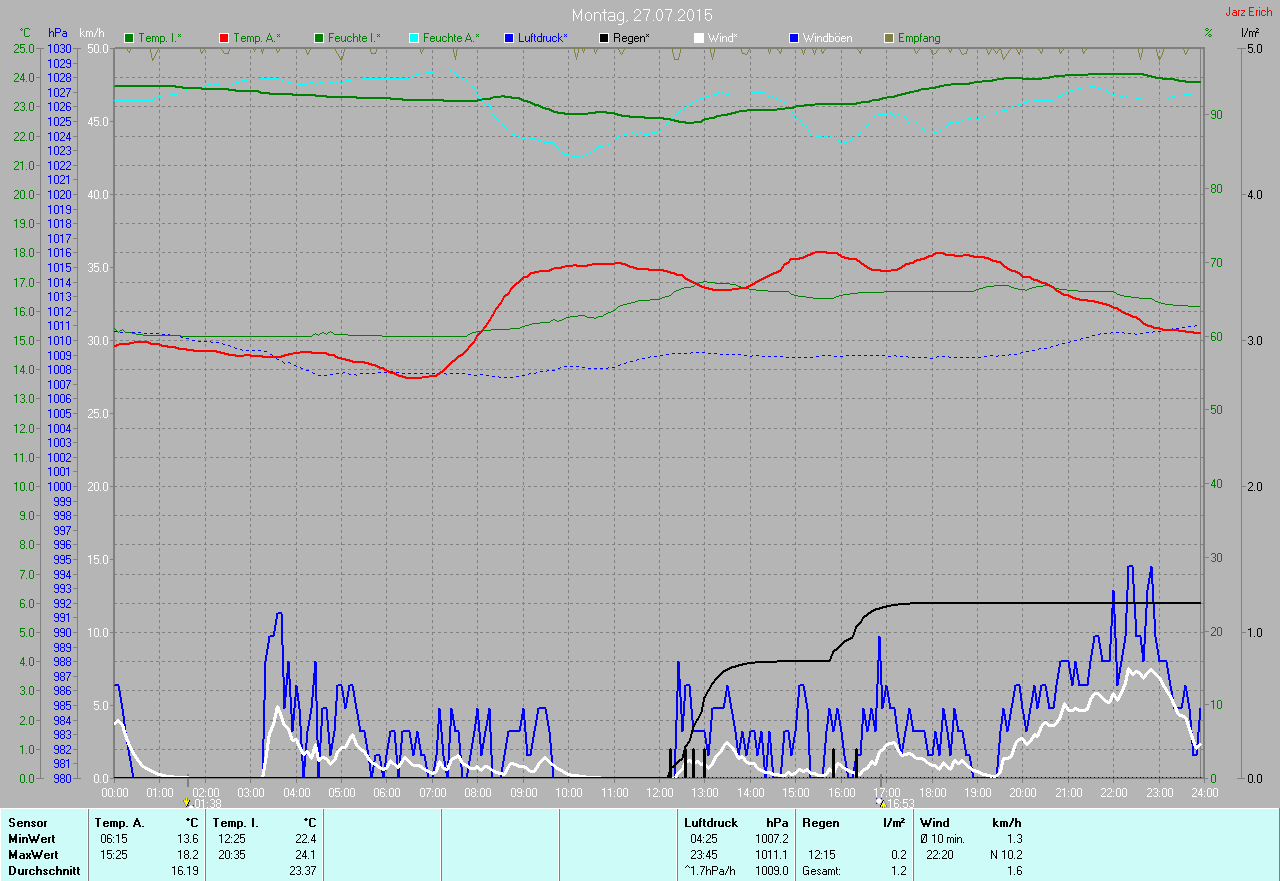This screenshot has height=881, width=1280.
Task: Click the white Wind* legend swatch
Action: (699, 38)
